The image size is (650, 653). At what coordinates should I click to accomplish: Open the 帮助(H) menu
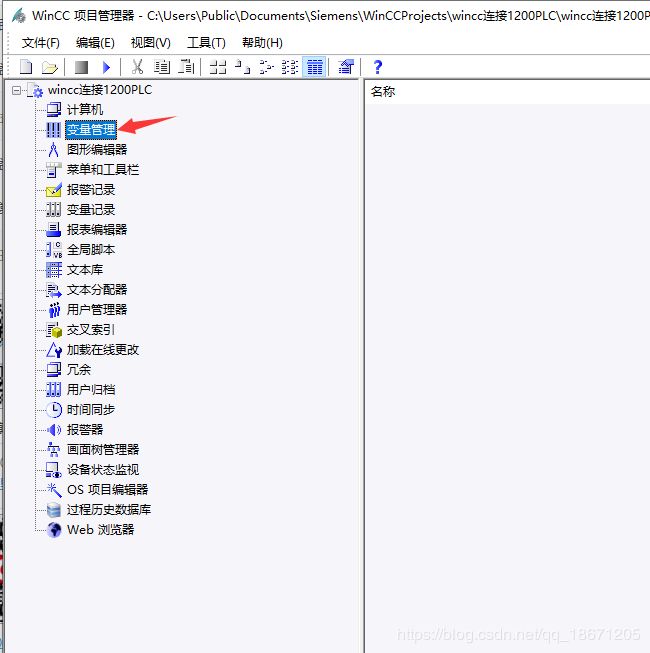(x=262, y=42)
